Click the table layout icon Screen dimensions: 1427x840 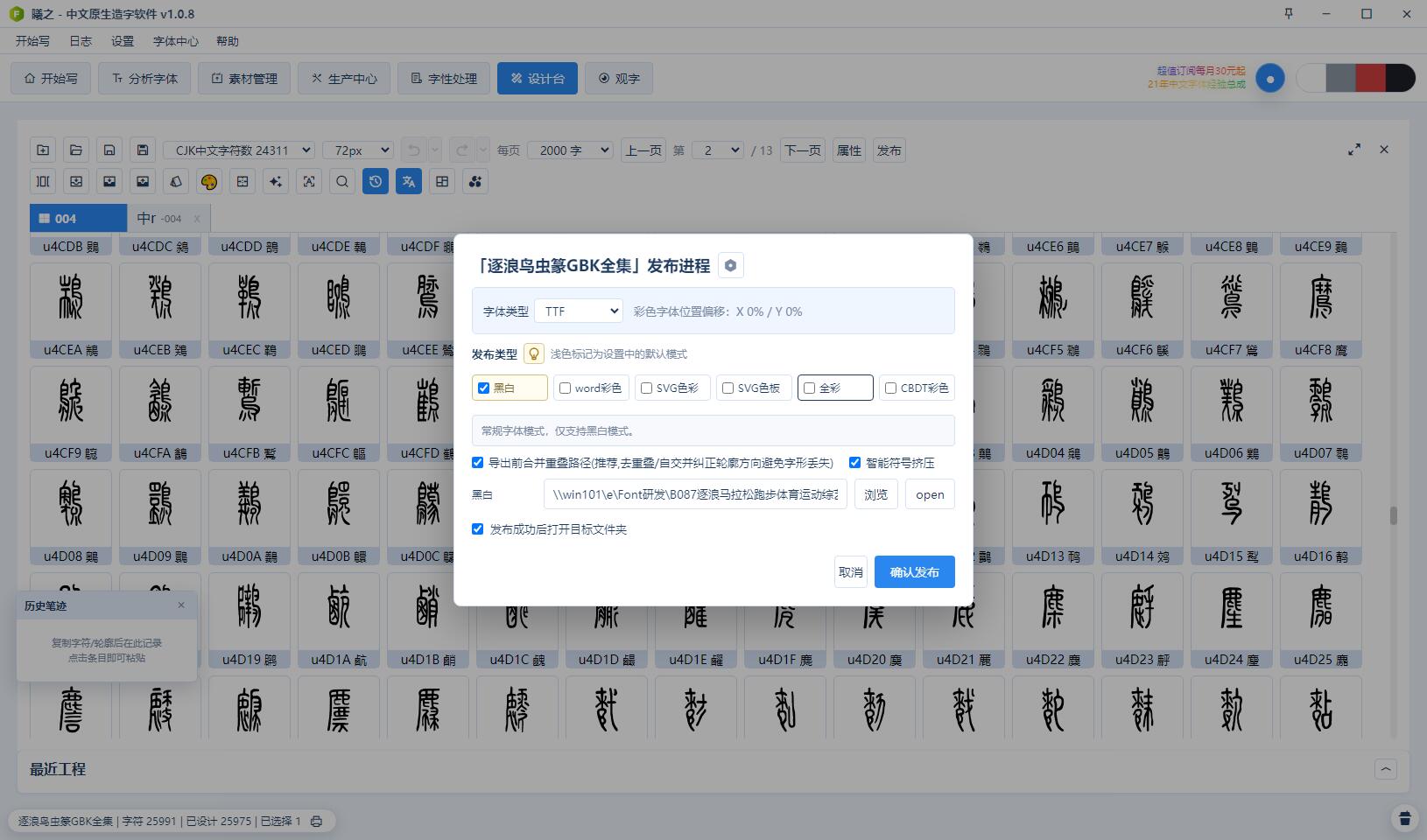point(442,182)
